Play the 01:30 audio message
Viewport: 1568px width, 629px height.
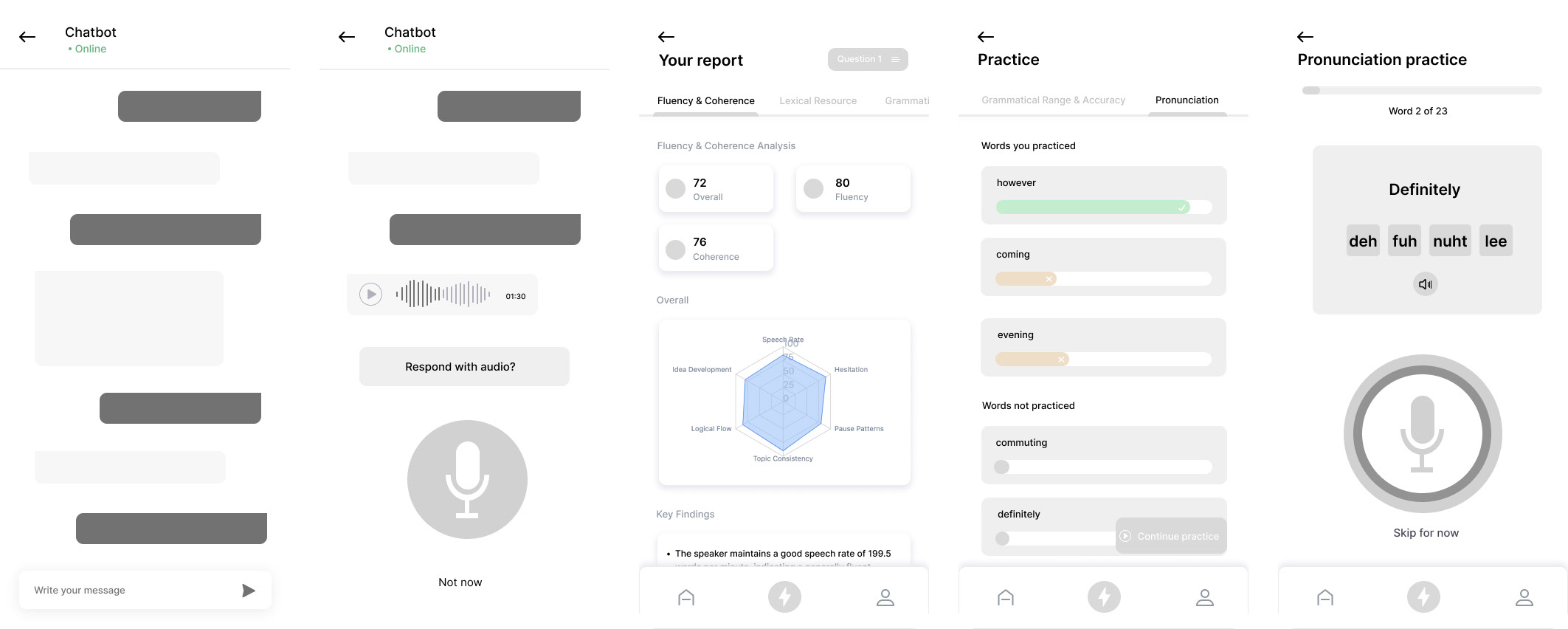370,295
